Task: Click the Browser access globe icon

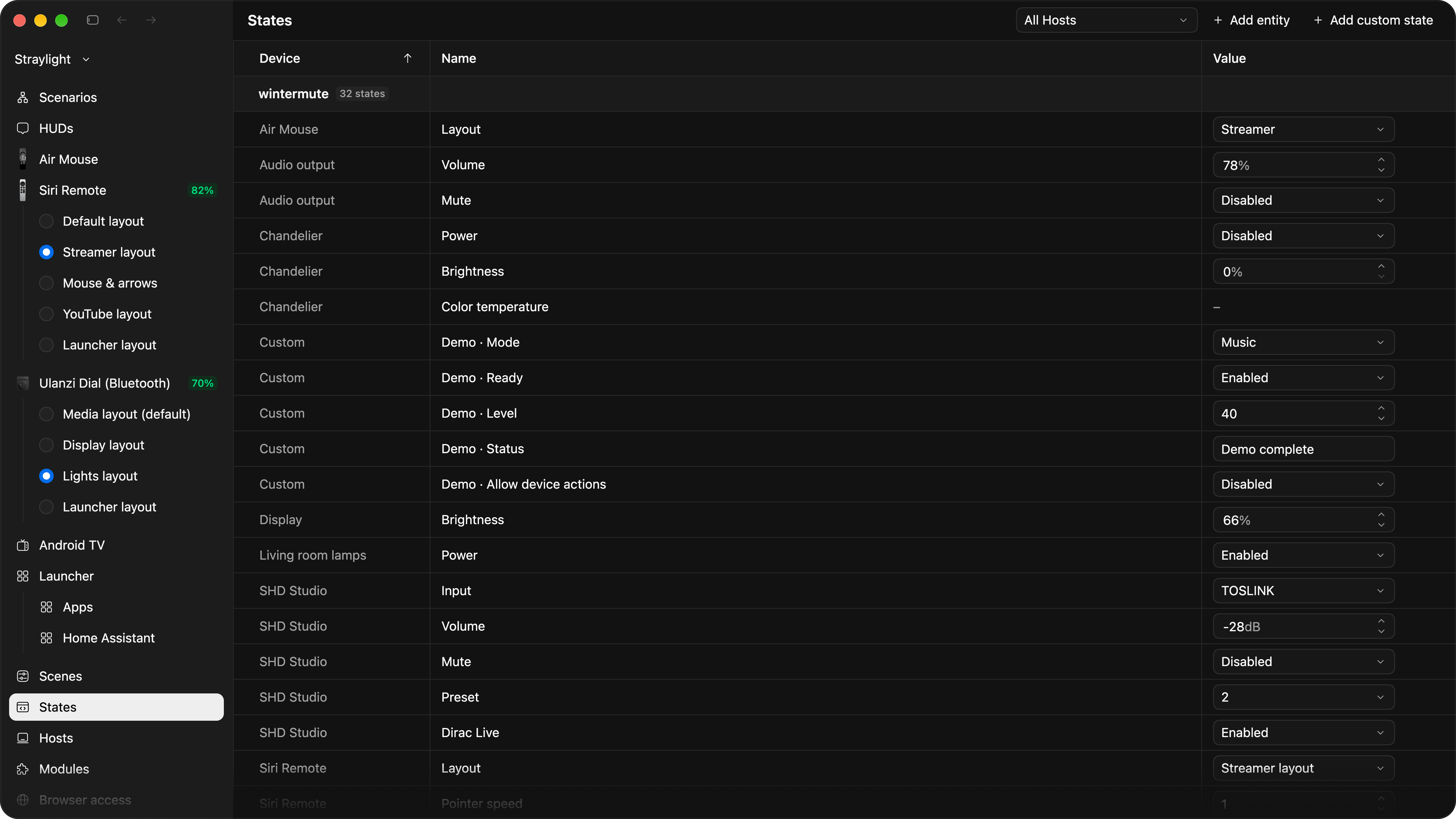Action: (x=23, y=800)
